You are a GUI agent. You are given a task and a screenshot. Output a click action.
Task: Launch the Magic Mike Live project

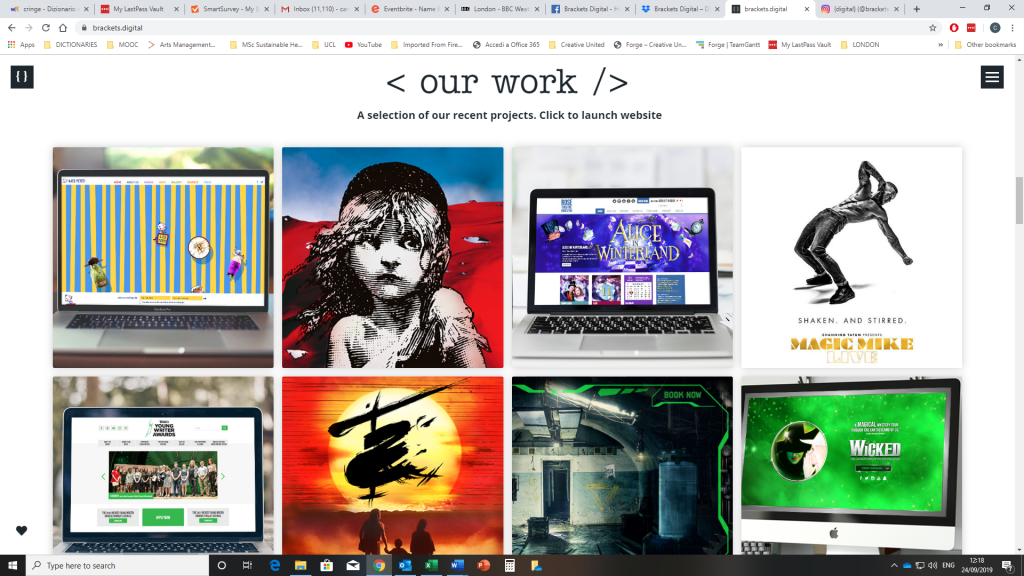(x=851, y=257)
